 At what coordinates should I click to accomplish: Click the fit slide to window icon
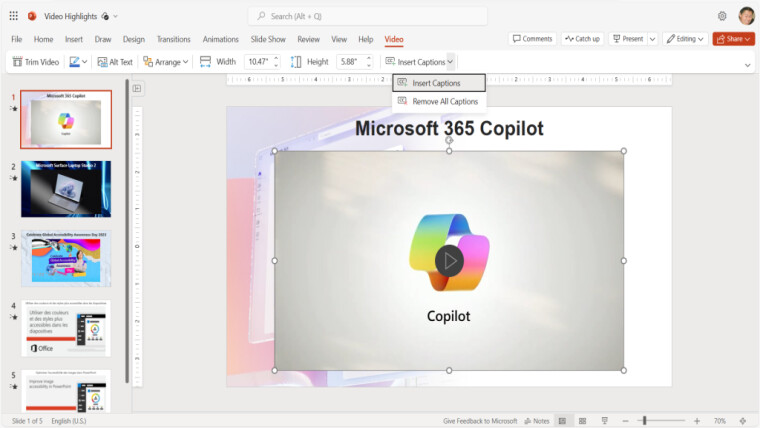click(743, 421)
